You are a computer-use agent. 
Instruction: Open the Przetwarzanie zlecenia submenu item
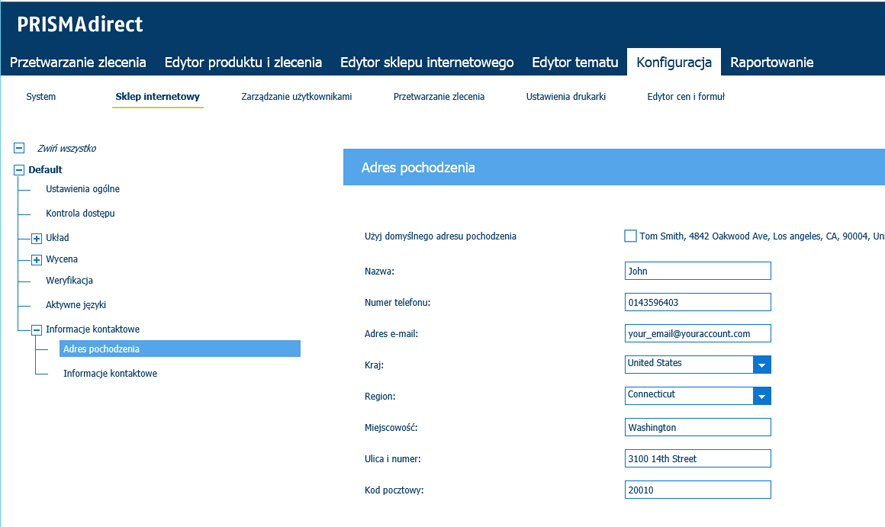coord(439,96)
